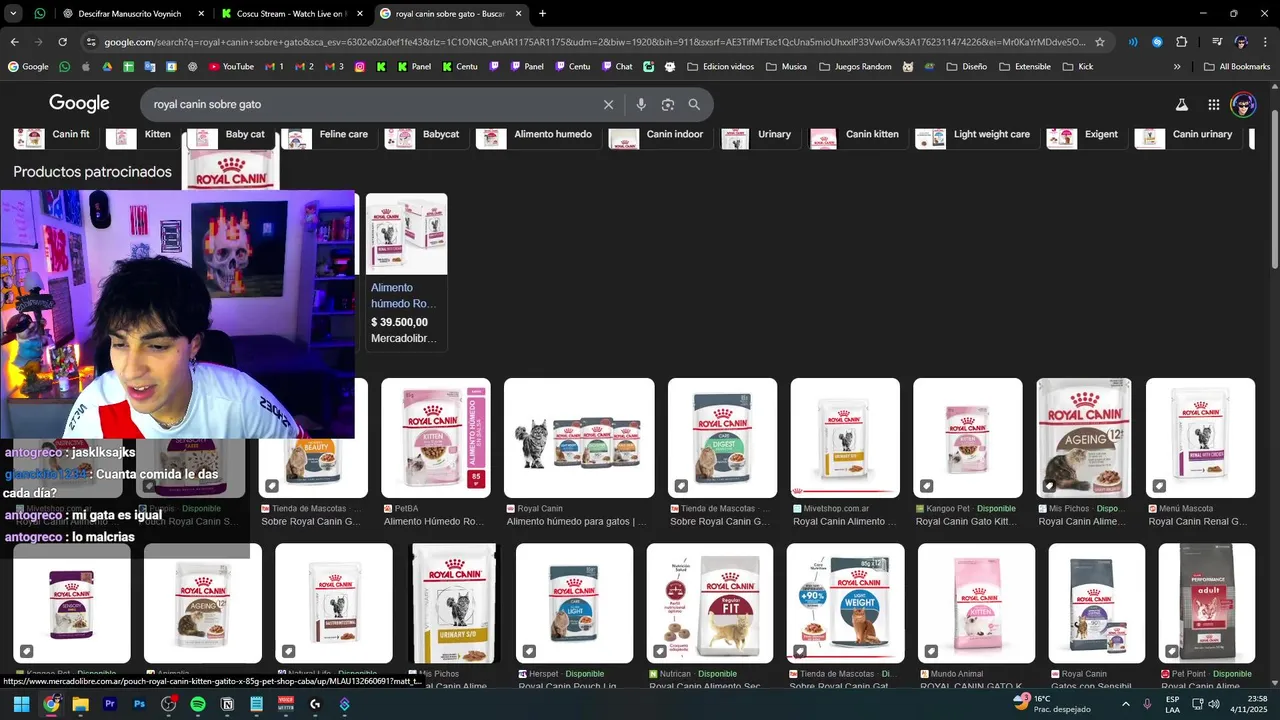The height and width of the screenshot is (720, 1280).
Task: Open the Chrome media control icon
Action: 1217,42
